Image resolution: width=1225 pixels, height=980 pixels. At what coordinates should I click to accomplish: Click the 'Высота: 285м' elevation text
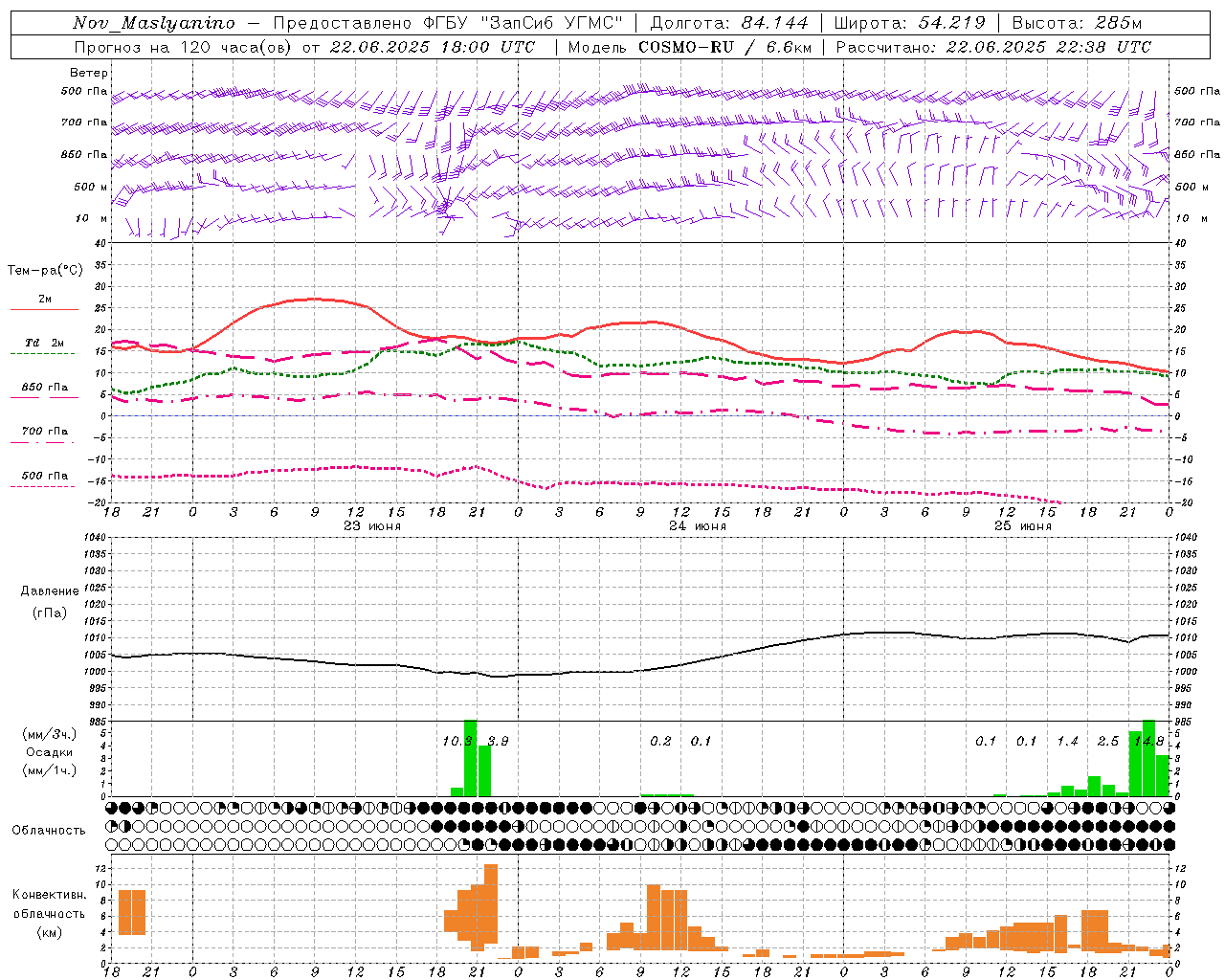click(1077, 23)
